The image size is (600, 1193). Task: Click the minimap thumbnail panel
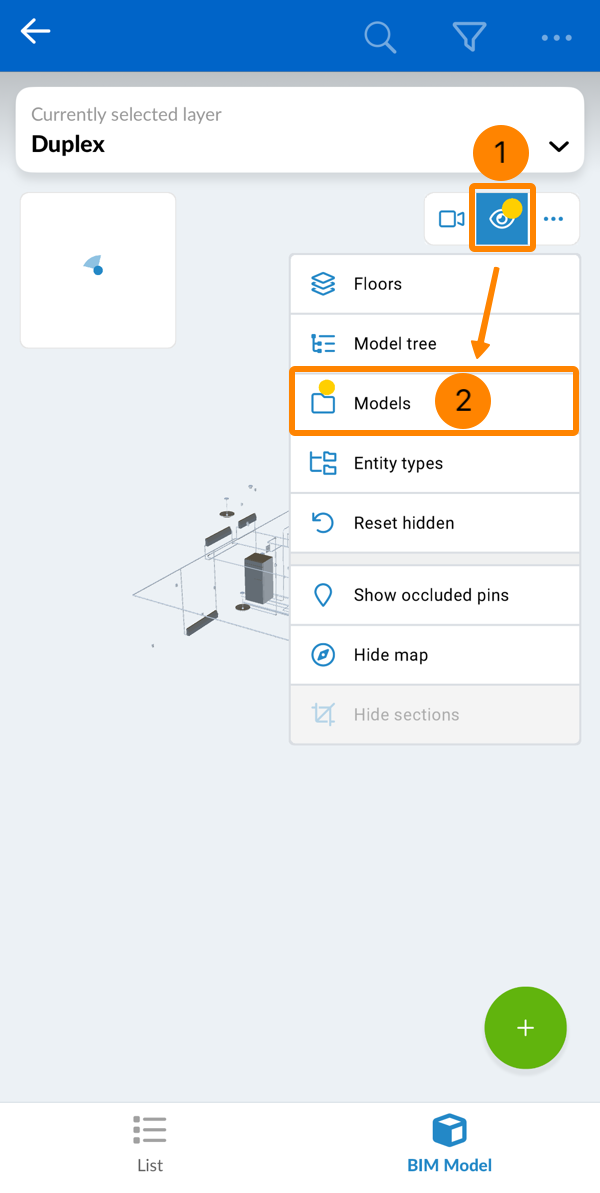(98, 270)
